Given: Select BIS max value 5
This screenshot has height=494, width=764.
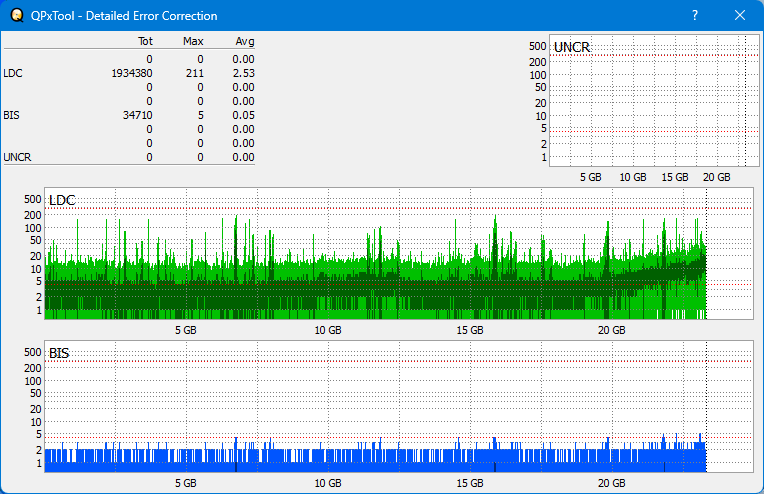Looking at the screenshot, I should [x=201, y=115].
